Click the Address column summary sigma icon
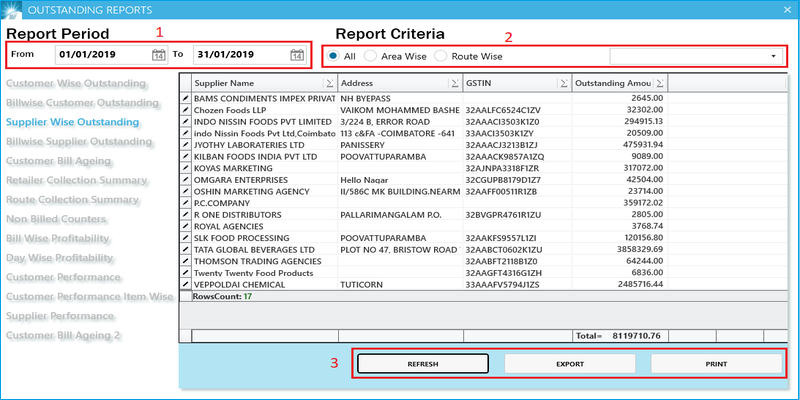800x400 pixels. pos(454,83)
